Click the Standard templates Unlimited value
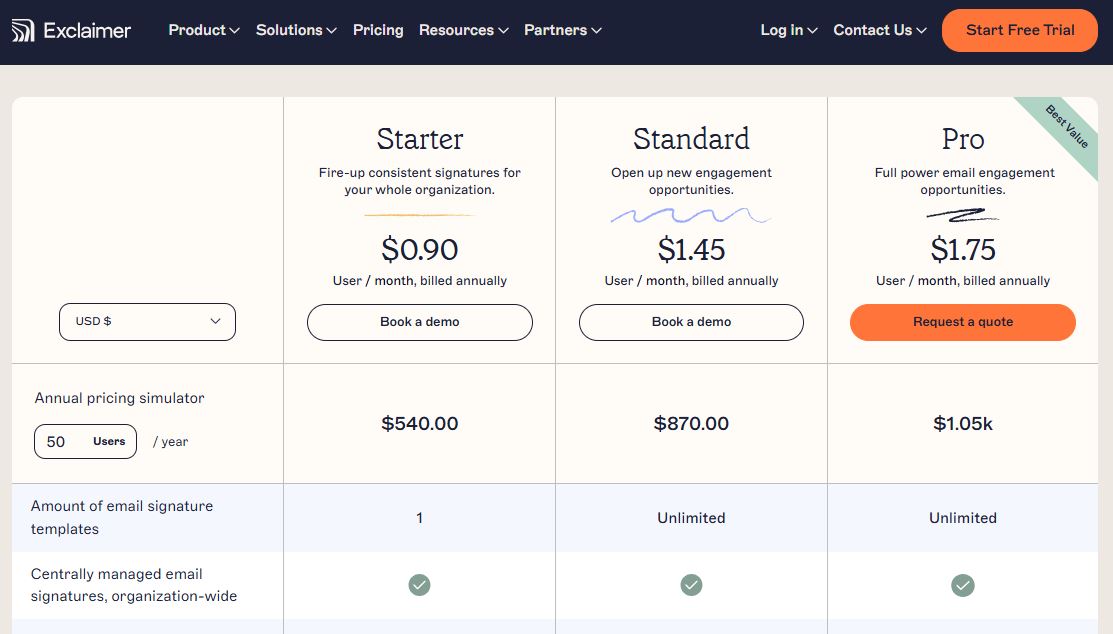The width and height of the screenshot is (1113, 634). click(691, 518)
